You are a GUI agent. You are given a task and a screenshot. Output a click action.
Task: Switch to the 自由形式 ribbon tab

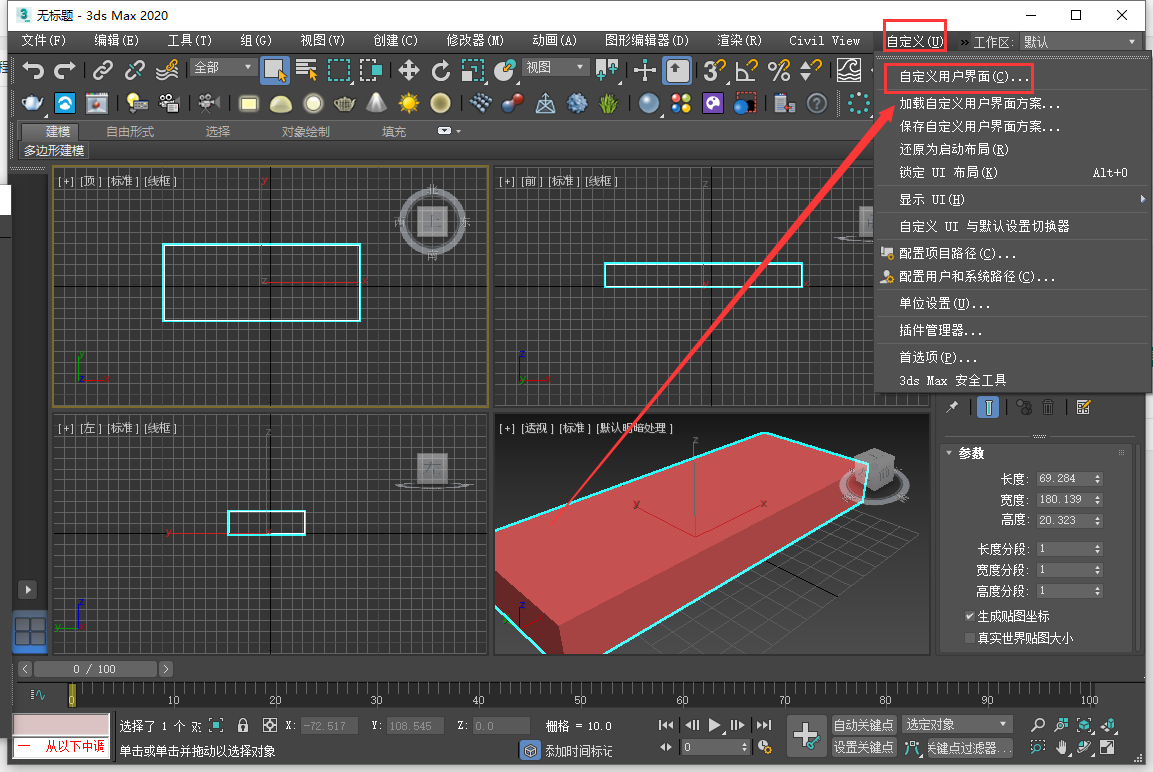130,132
